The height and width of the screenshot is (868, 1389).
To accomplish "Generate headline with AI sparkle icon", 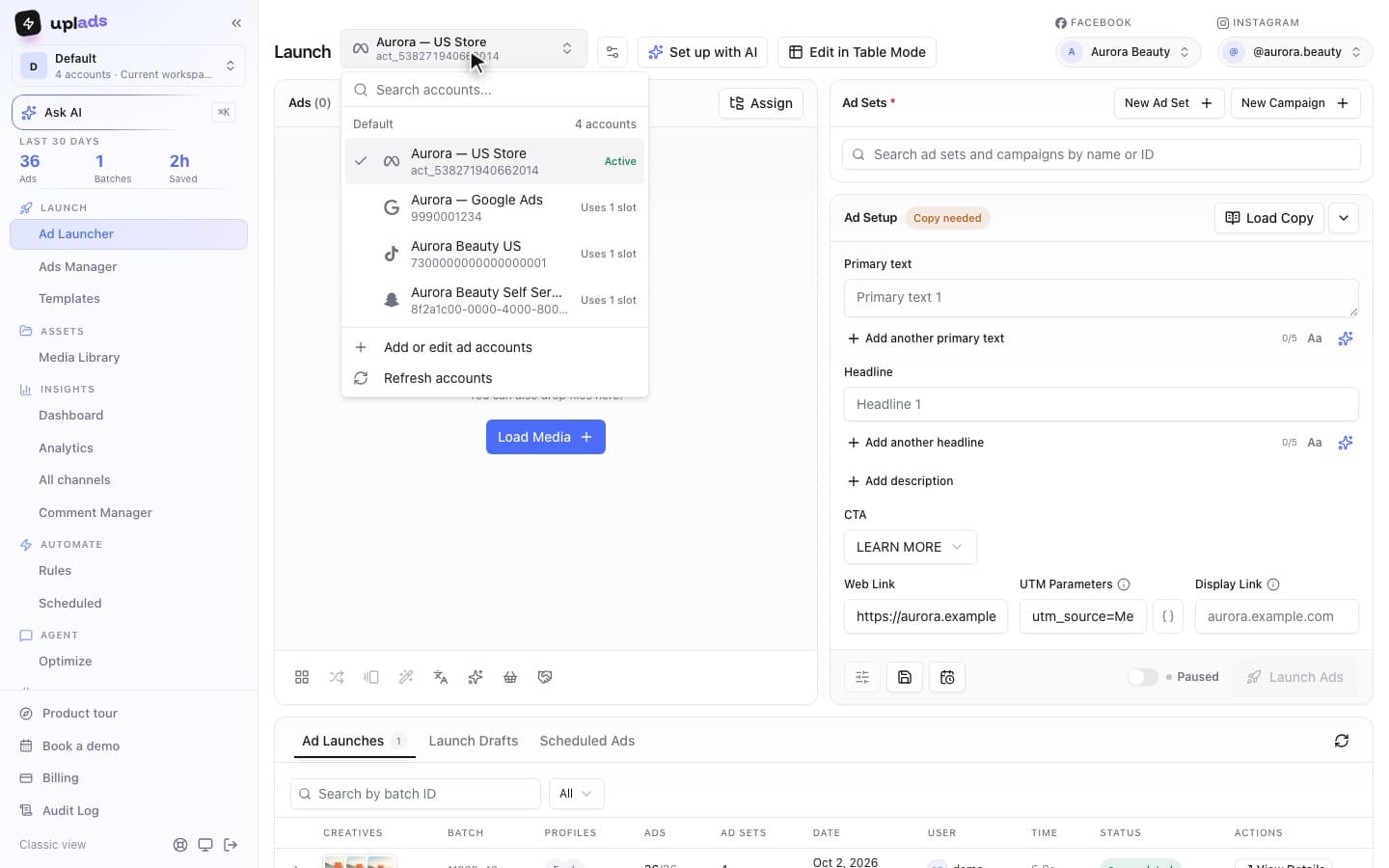I will point(1346,443).
